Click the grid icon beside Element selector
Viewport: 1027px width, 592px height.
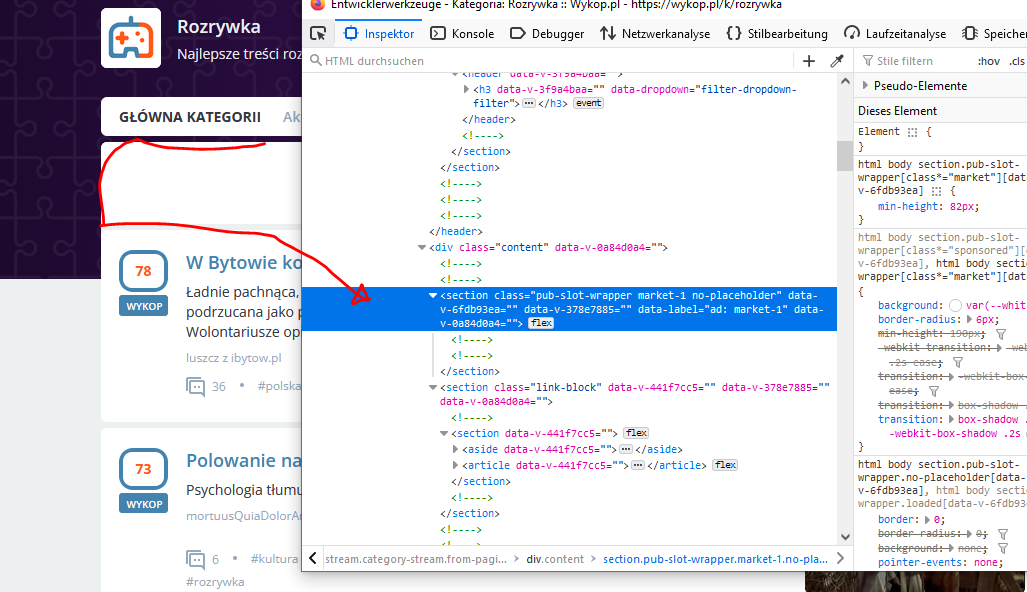(912, 131)
